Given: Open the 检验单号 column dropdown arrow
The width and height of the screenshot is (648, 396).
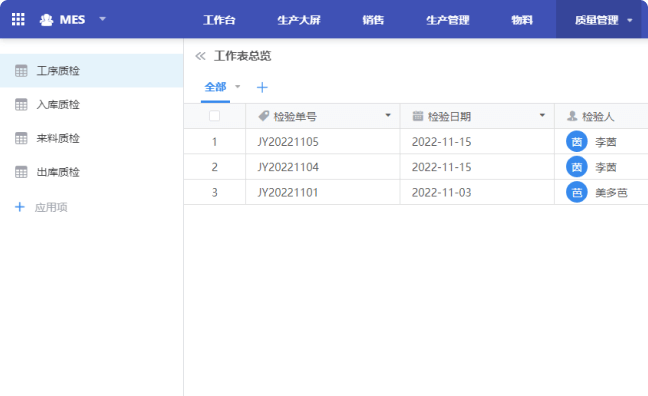Looking at the screenshot, I should [388, 115].
